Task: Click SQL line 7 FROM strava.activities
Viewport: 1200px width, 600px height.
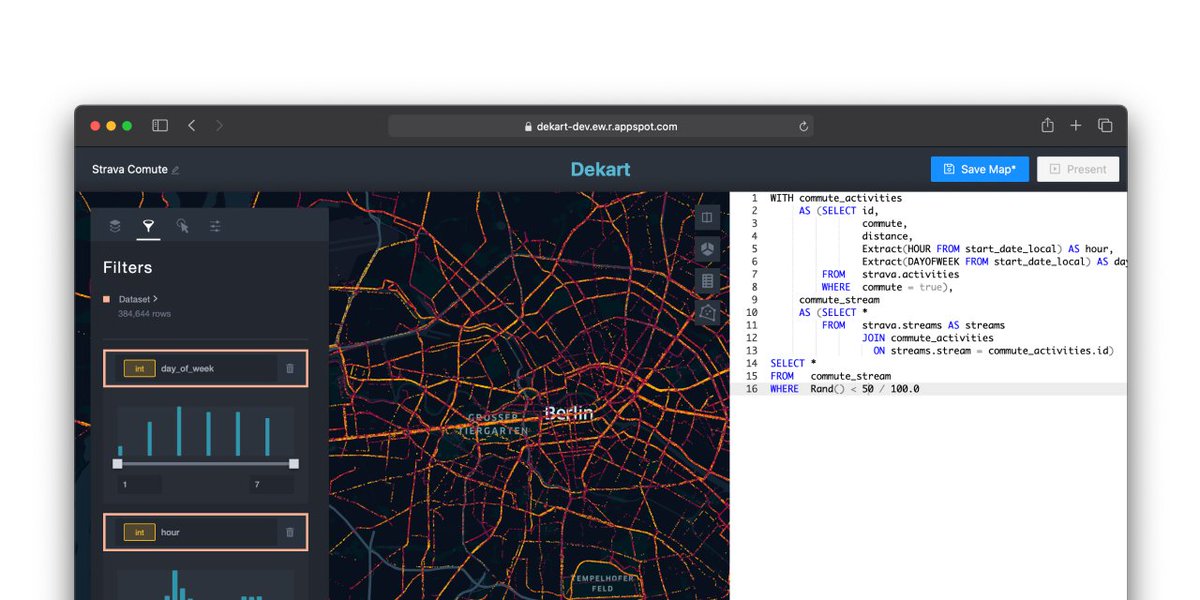Action: (890, 274)
